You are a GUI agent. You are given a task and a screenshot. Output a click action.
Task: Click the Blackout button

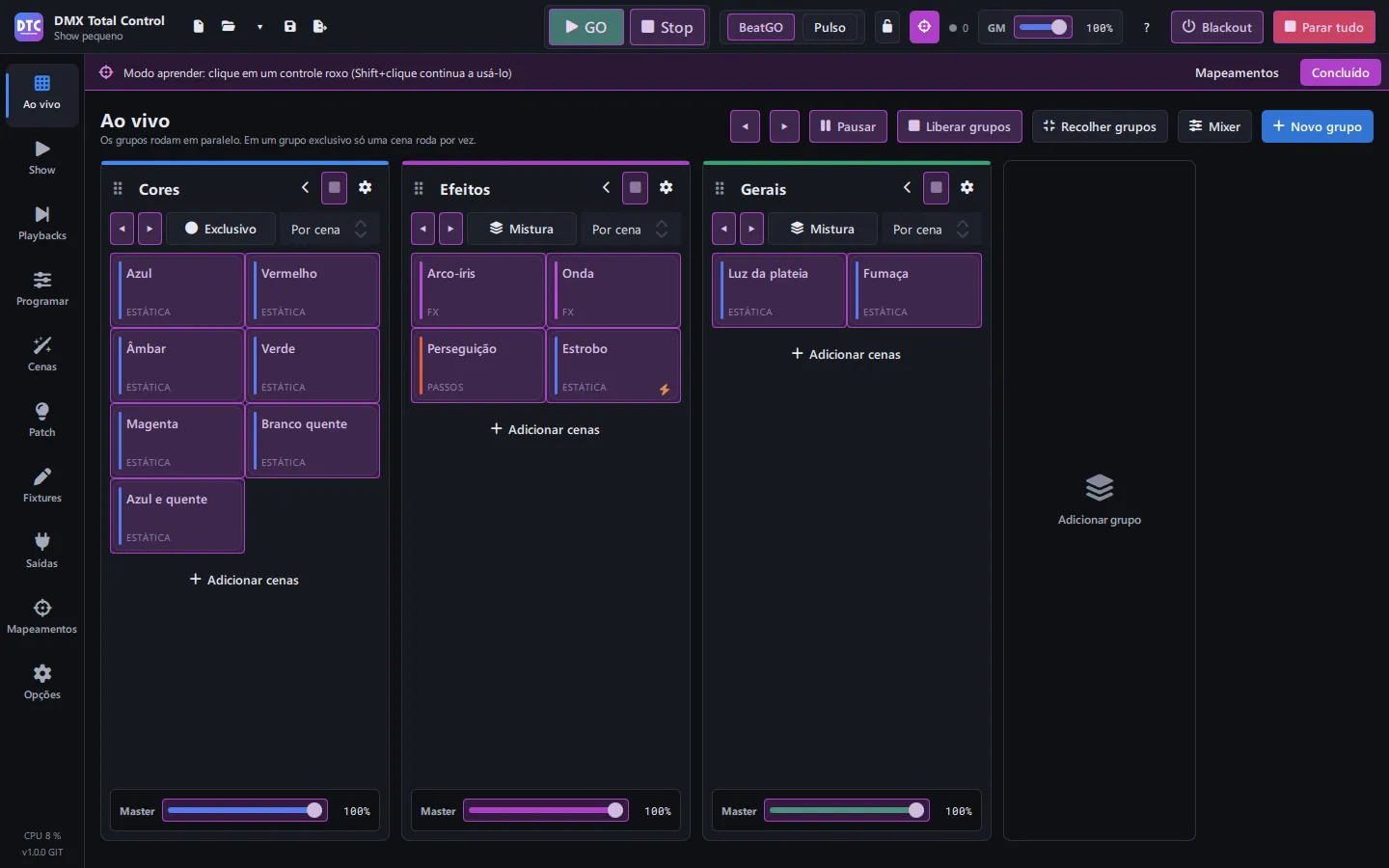click(x=1217, y=27)
